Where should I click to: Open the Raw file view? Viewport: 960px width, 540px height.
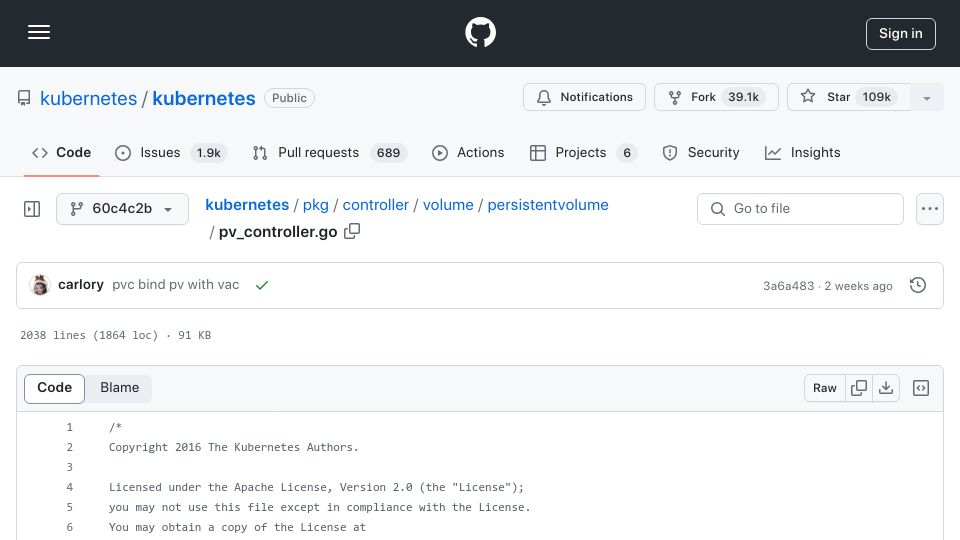point(825,388)
